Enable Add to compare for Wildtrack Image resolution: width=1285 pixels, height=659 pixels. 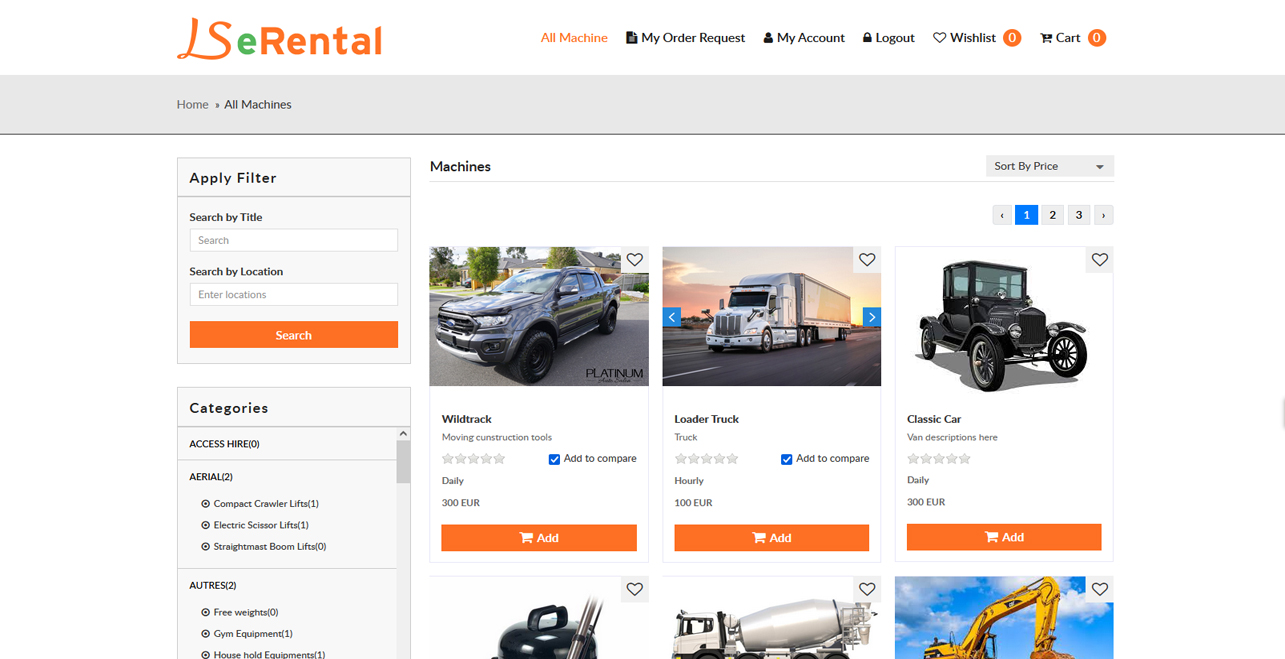[x=554, y=459]
